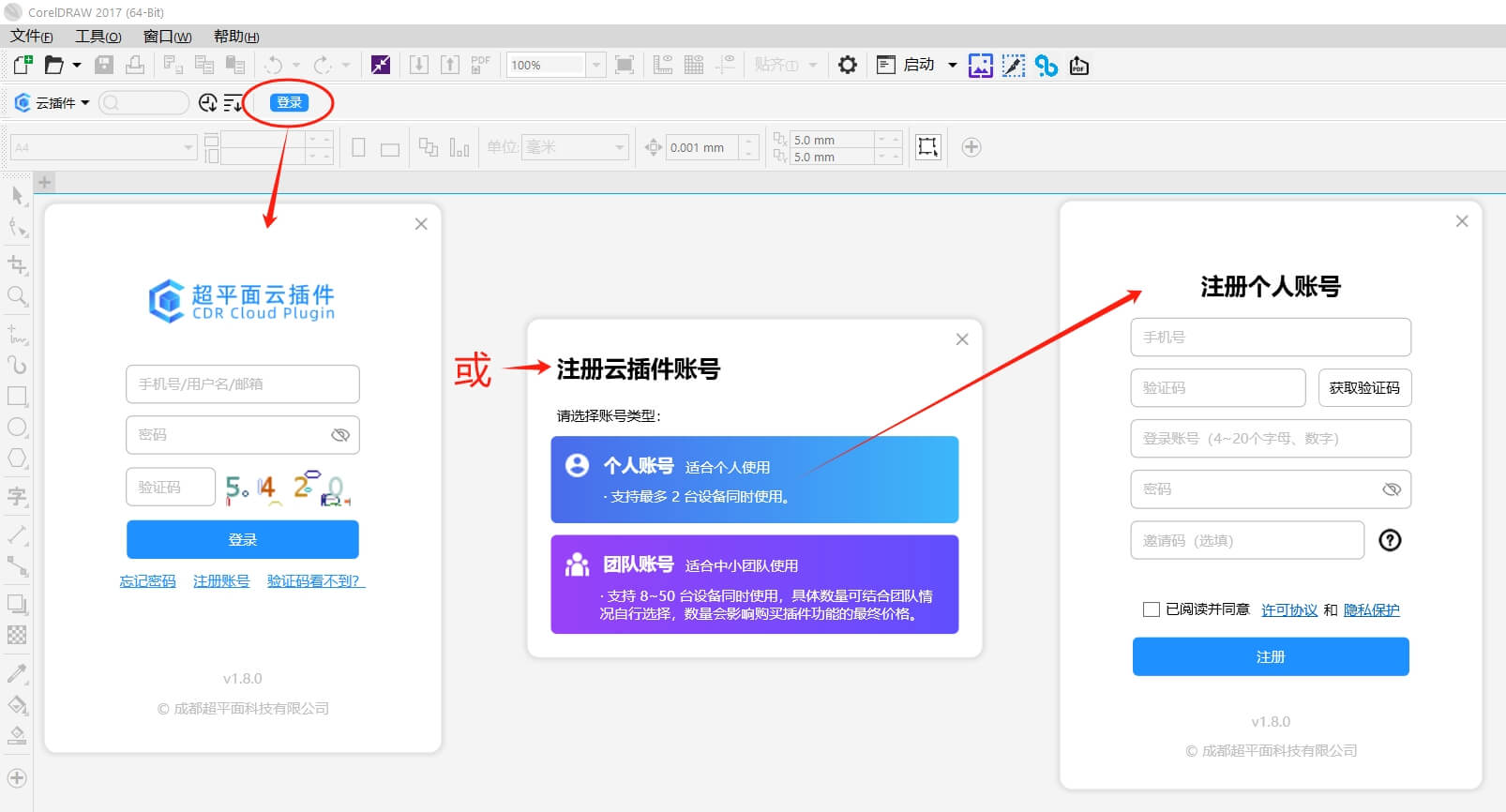Click the 获取验证码 button
This screenshot has height=812, width=1506.
[1364, 387]
